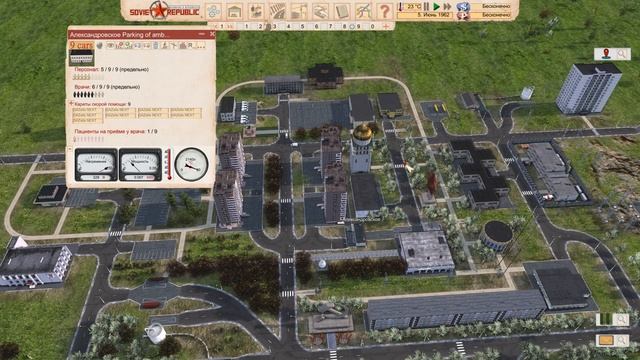Open the industry buildings menu icon
This screenshot has width=640, height=360.
pyautogui.click(x=256, y=11)
